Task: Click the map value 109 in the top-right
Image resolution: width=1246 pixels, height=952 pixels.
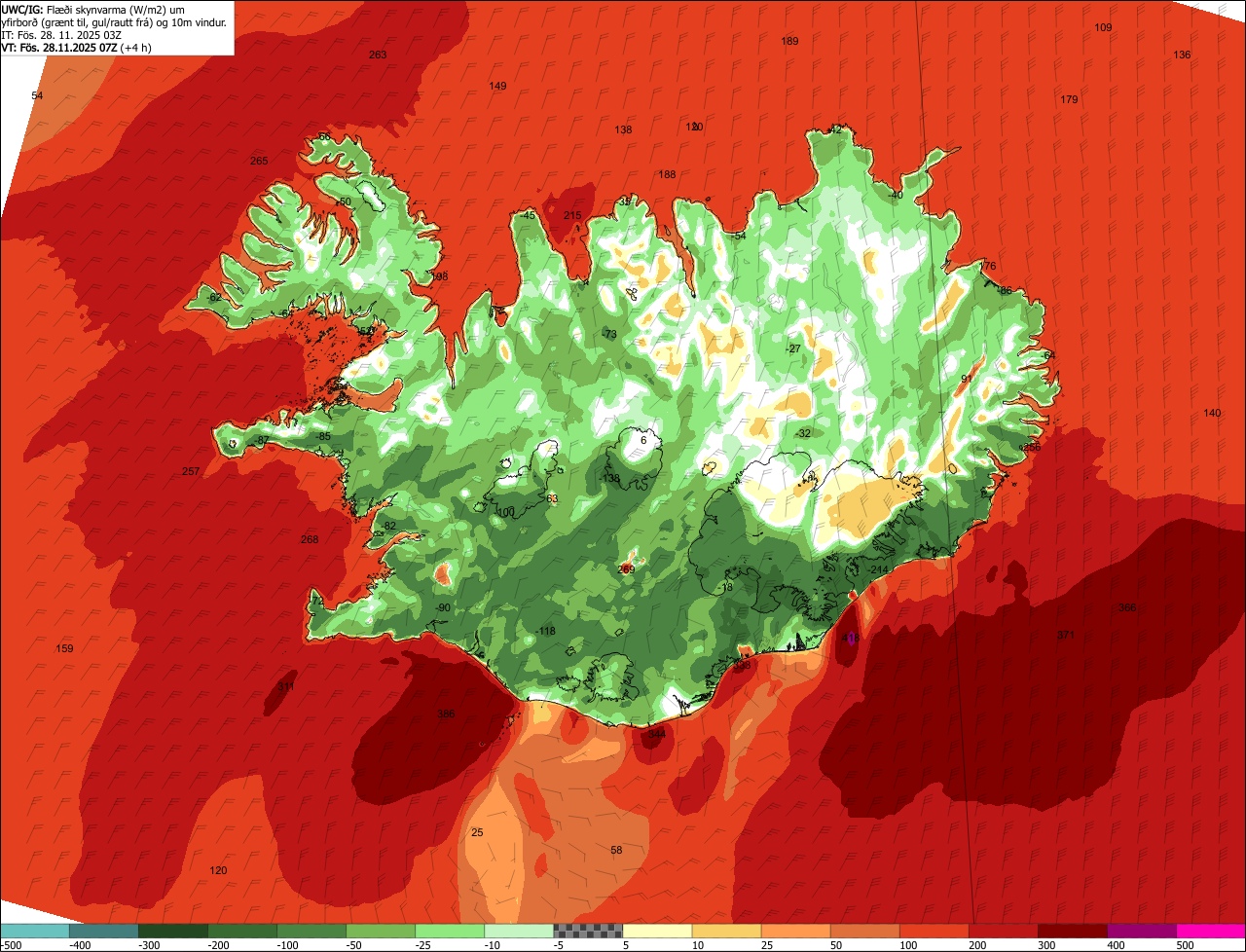Action: click(1103, 27)
